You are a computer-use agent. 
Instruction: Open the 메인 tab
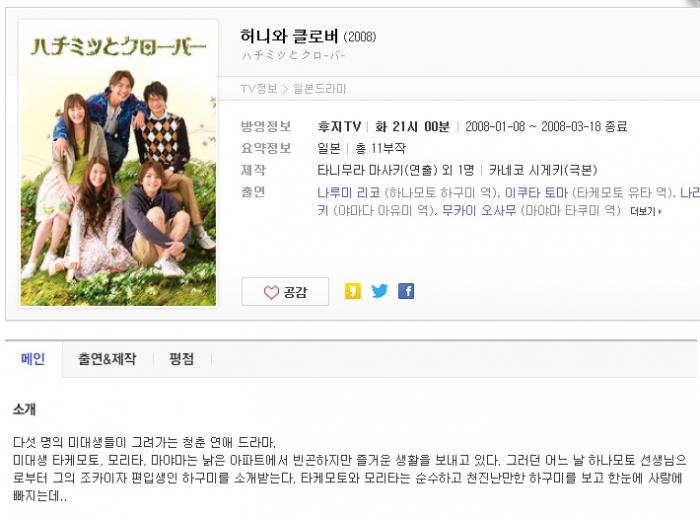click(x=33, y=359)
